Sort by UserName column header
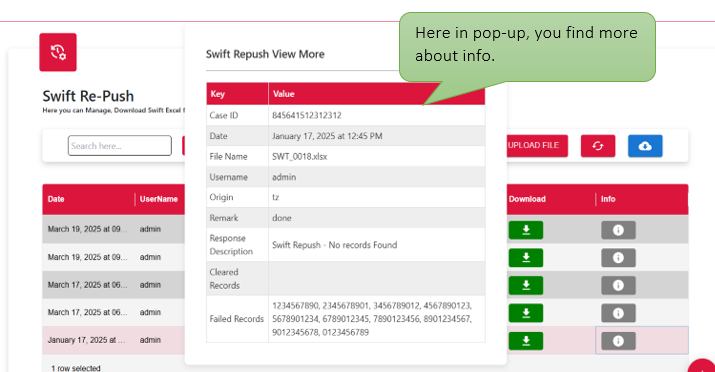 coord(159,199)
